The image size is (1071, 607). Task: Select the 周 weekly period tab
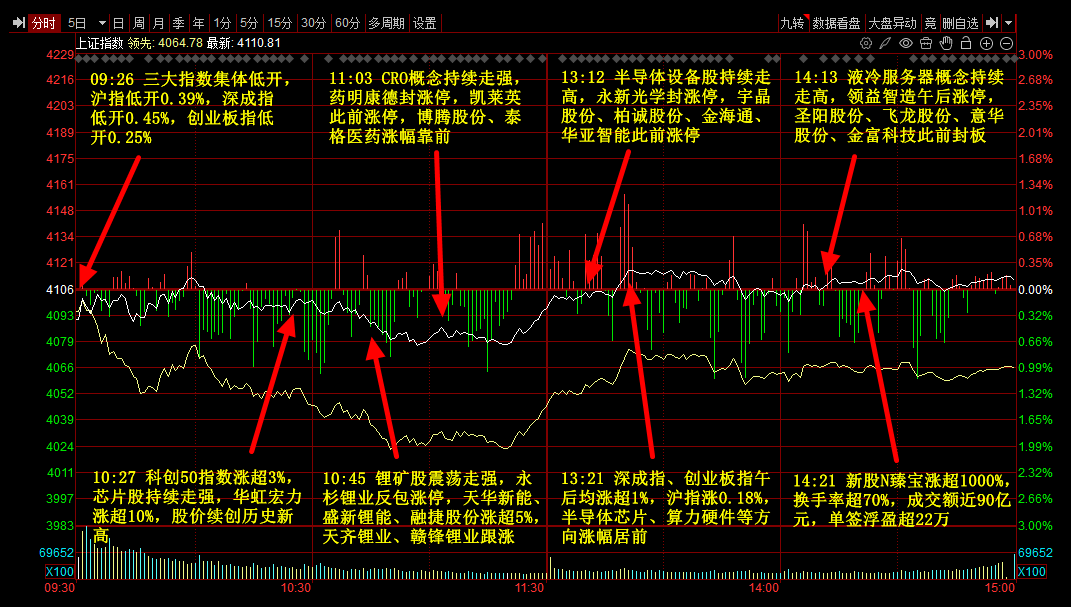coord(139,23)
